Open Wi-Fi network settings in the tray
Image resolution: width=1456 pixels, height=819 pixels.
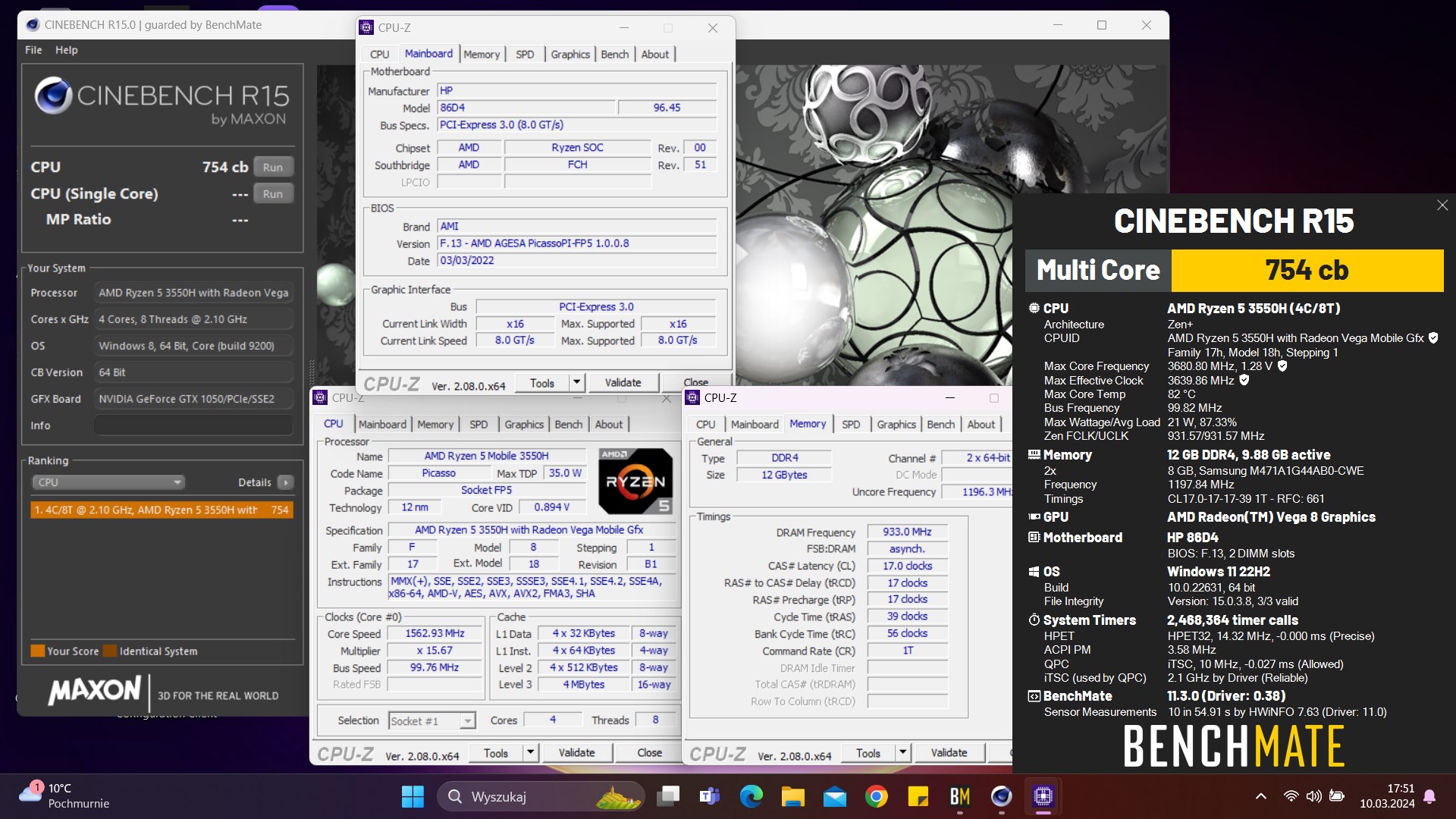click(1291, 796)
